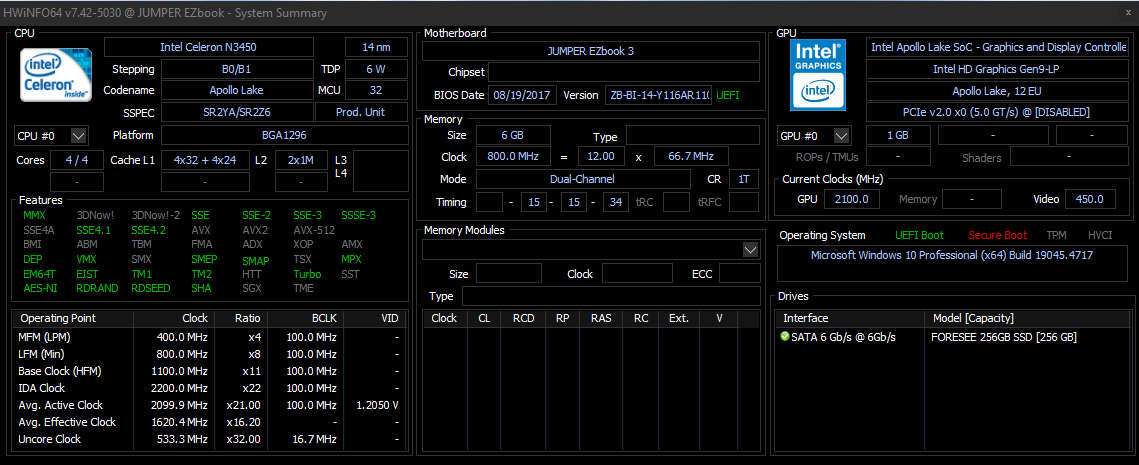Viewport: 1139px width, 465px height.
Task: Click the Interface column header in Drives
Action: pos(805,318)
